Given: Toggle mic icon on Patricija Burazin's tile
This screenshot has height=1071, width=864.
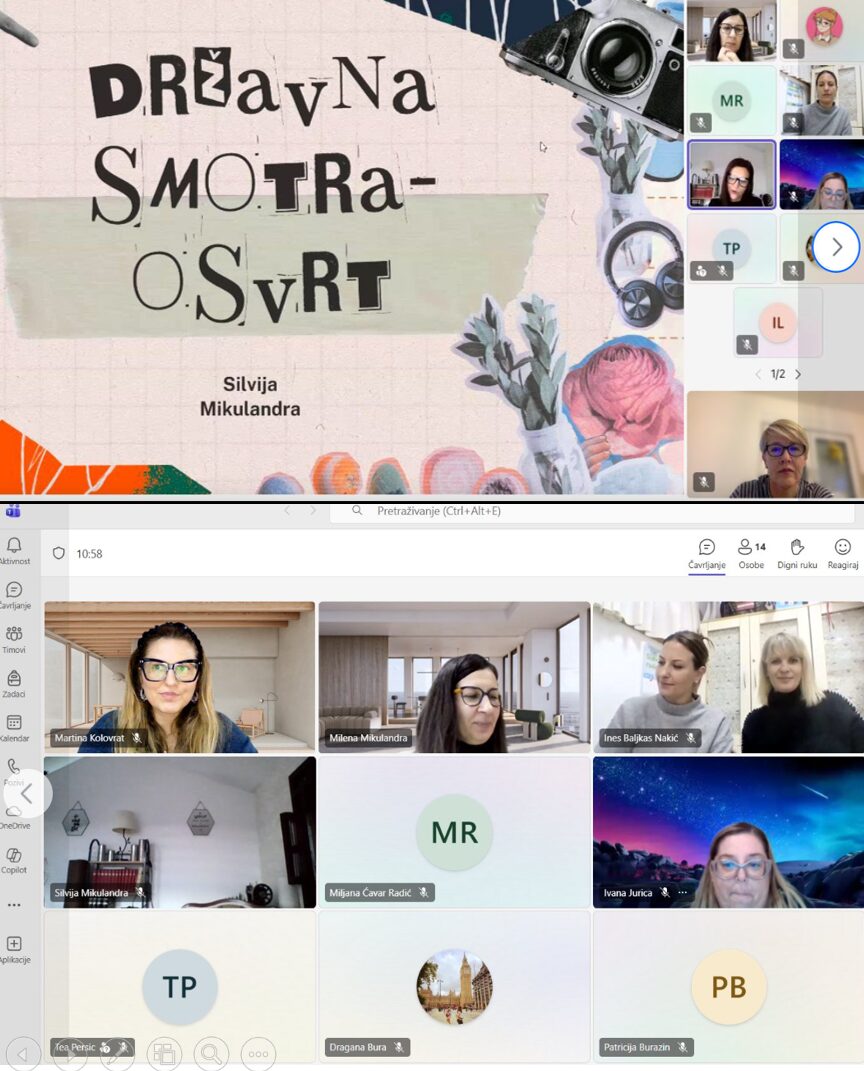Looking at the screenshot, I should 683,1048.
